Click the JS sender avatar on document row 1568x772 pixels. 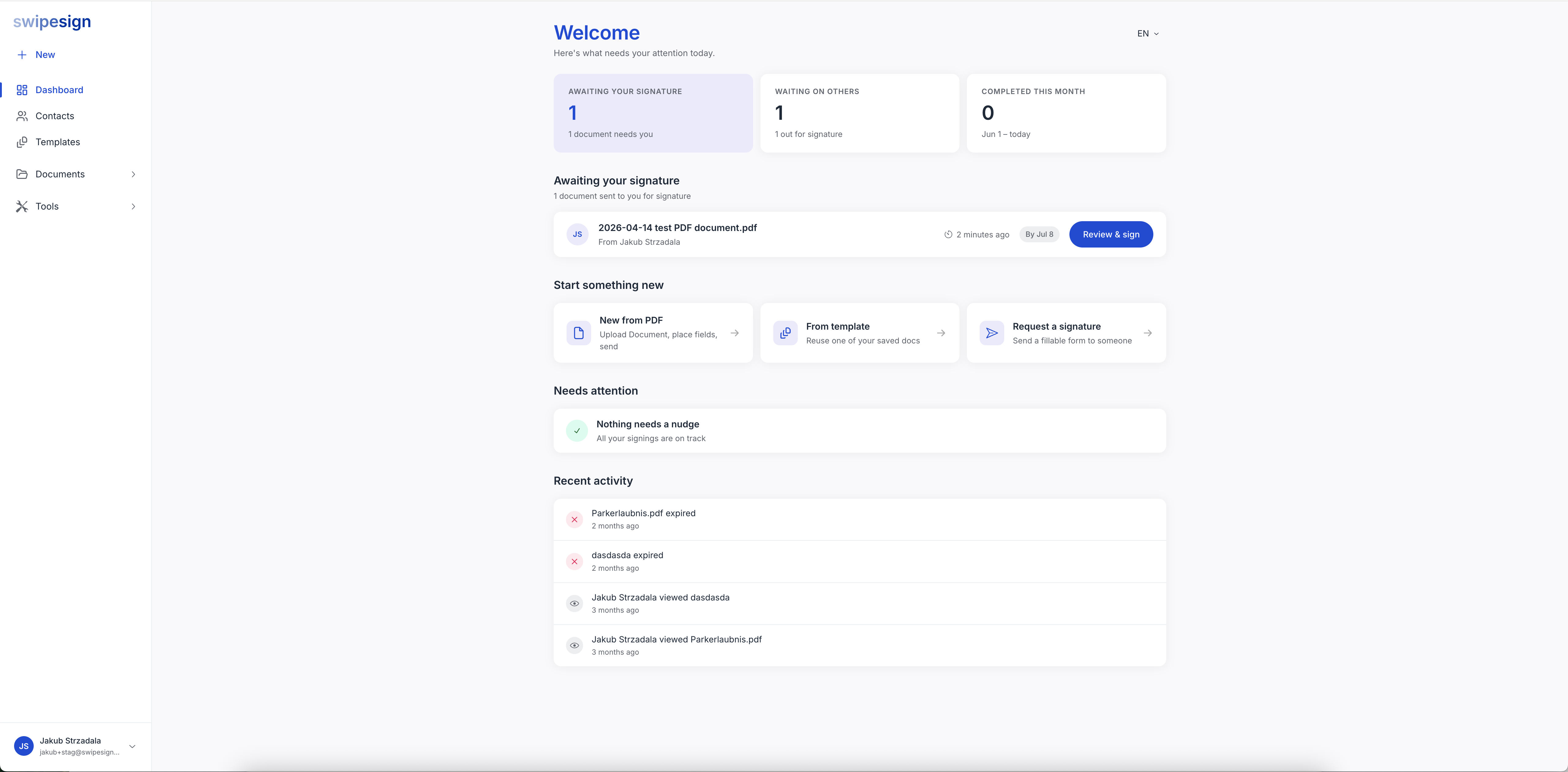click(x=577, y=234)
